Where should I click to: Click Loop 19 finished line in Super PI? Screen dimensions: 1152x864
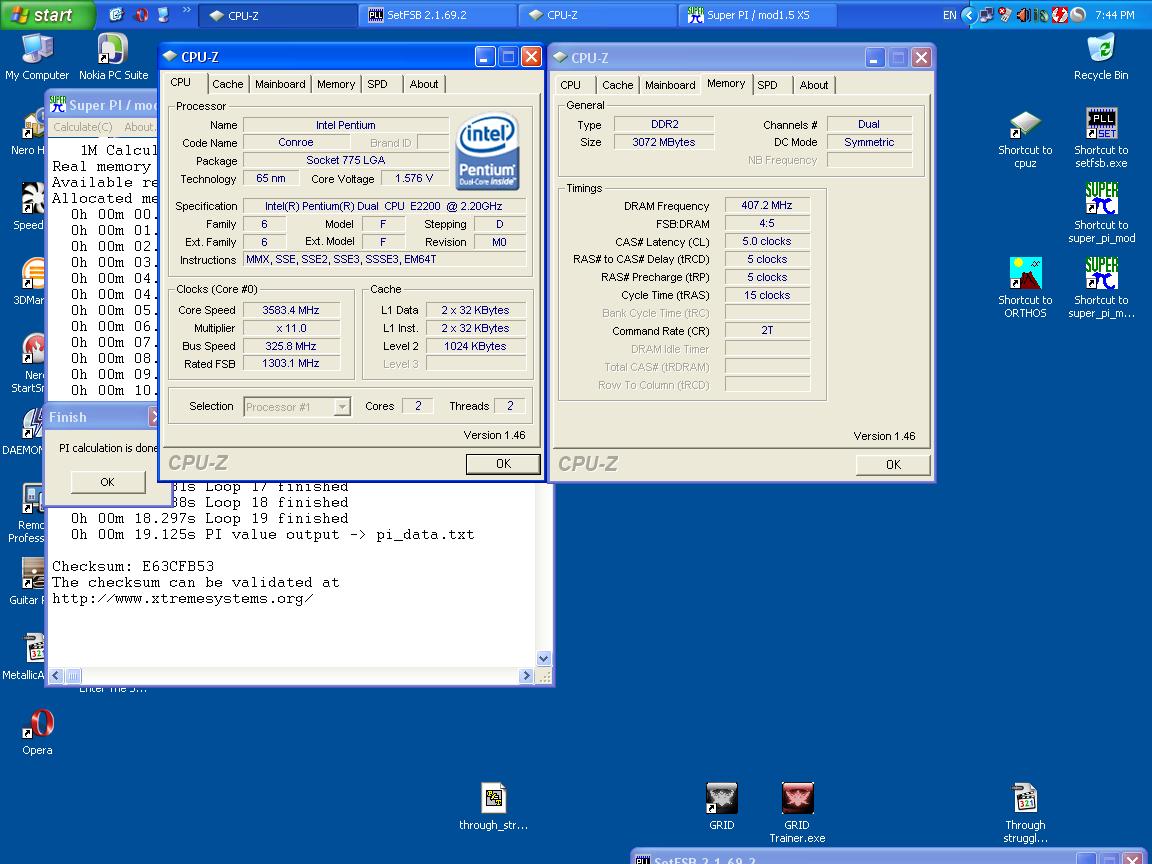pos(209,519)
